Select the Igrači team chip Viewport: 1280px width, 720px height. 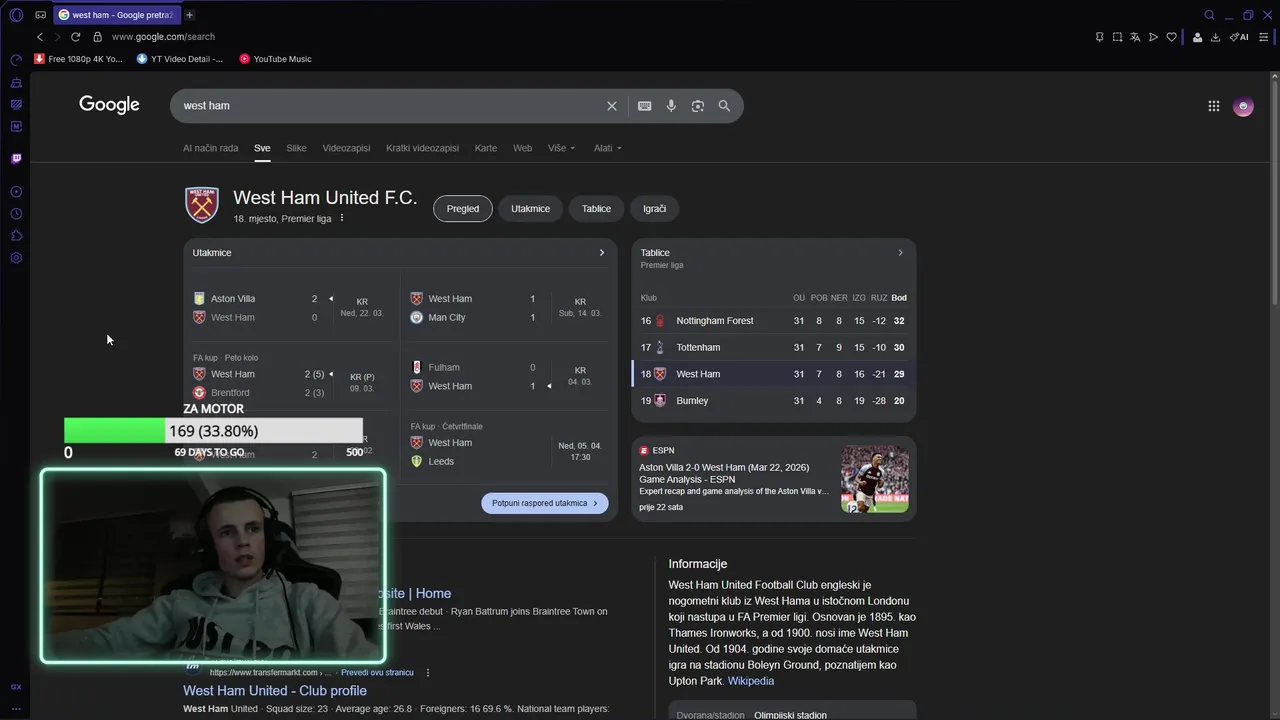point(654,209)
